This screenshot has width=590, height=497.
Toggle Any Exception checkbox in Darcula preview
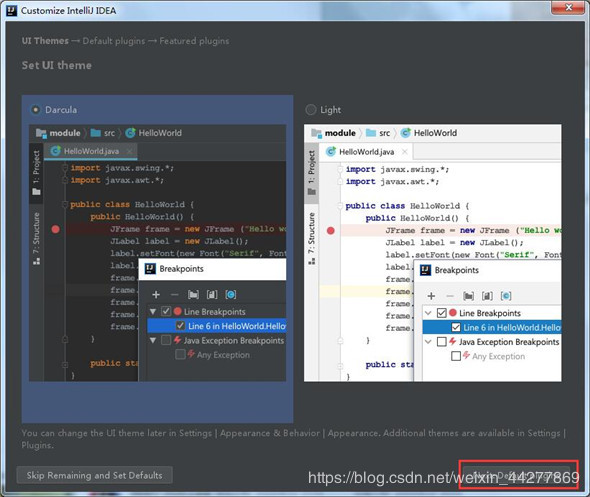(181, 354)
